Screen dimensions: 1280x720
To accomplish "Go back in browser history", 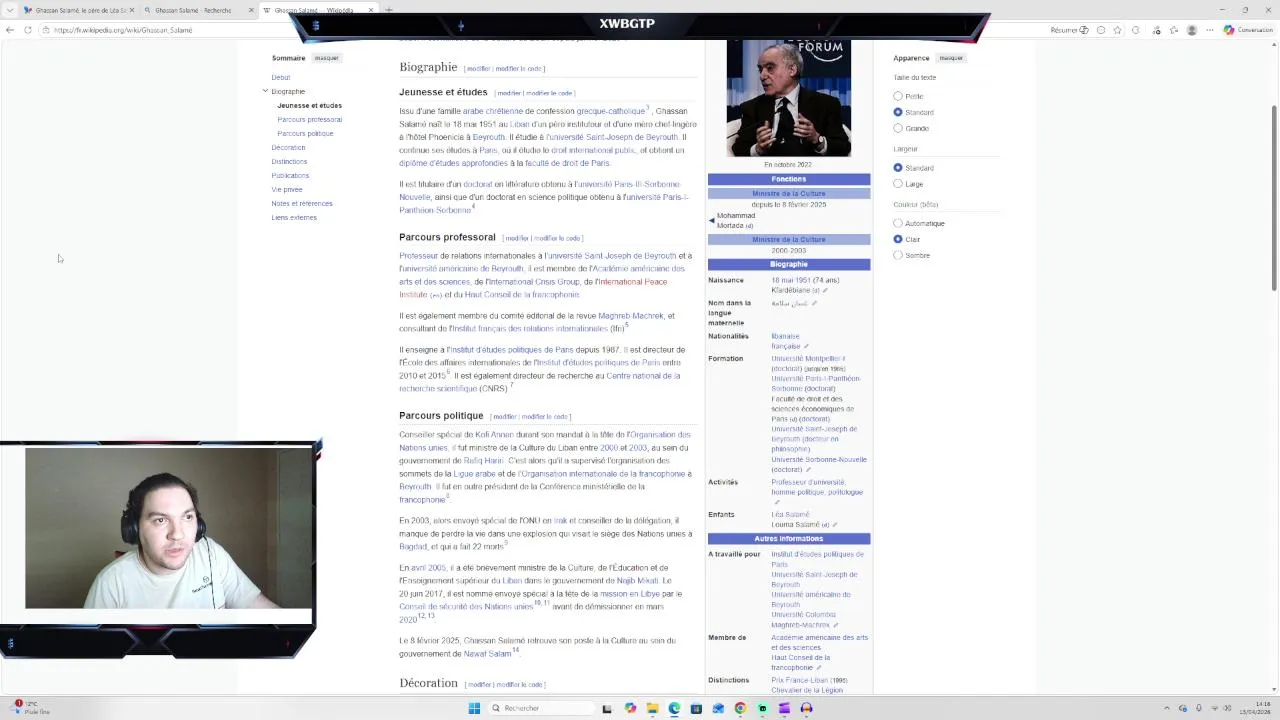I will point(9,30).
